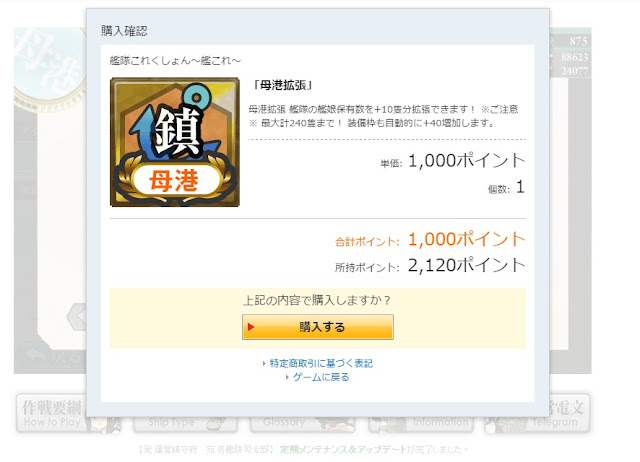Click the 母港拡張 item icon image

tap(175, 142)
